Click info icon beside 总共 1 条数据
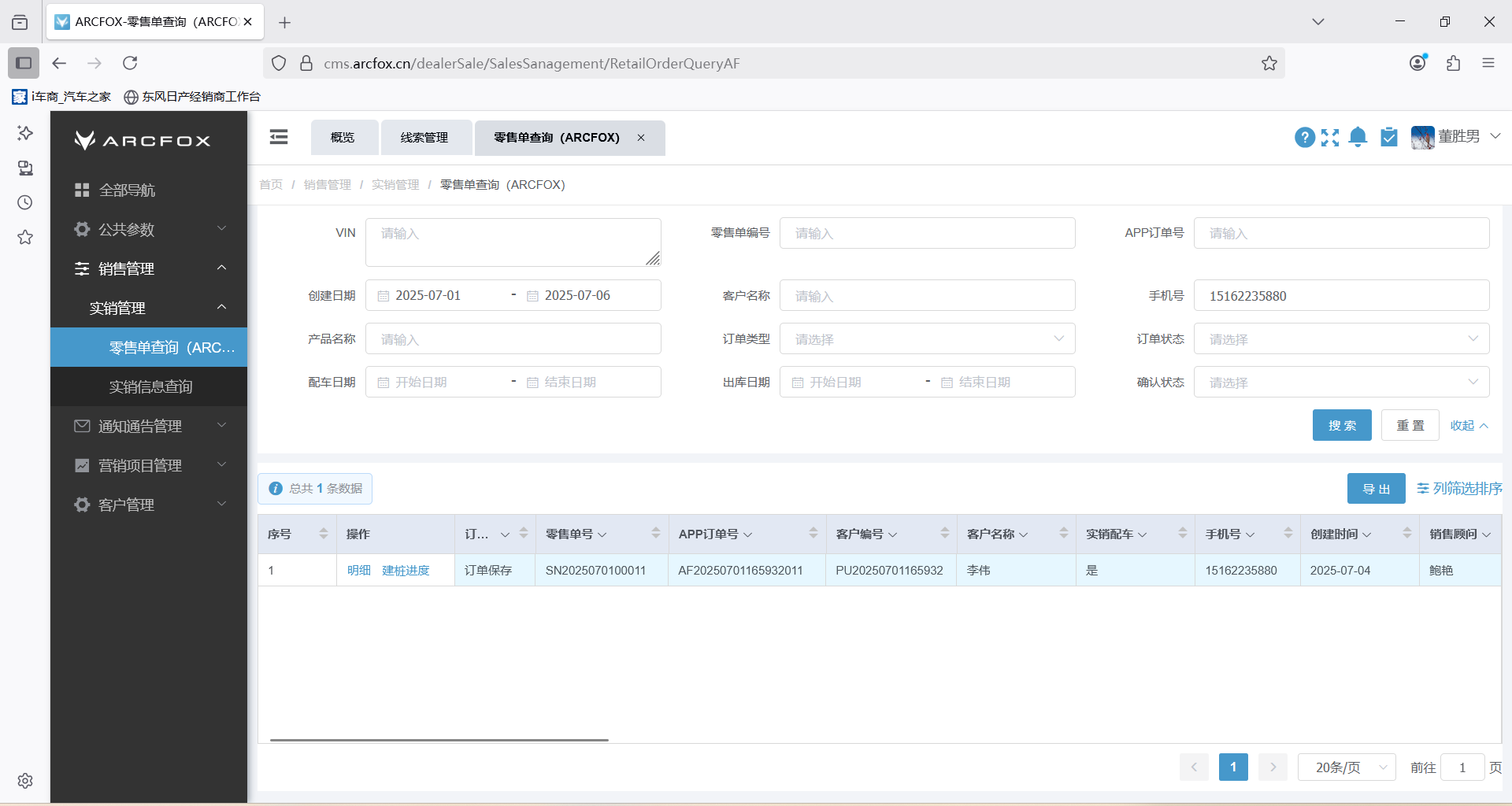The width and height of the screenshot is (1512, 806). point(276,489)
